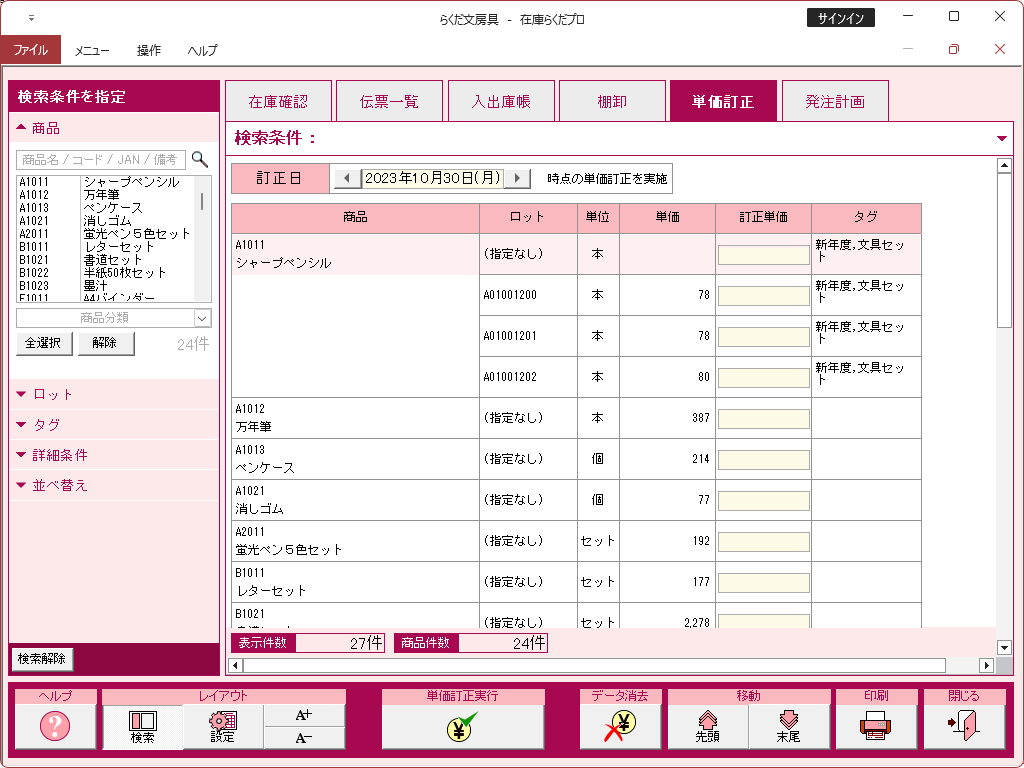Select A1021 消しゴム in product list
The height and width of the screenshot is (768, 1024).
pos(106,221)
